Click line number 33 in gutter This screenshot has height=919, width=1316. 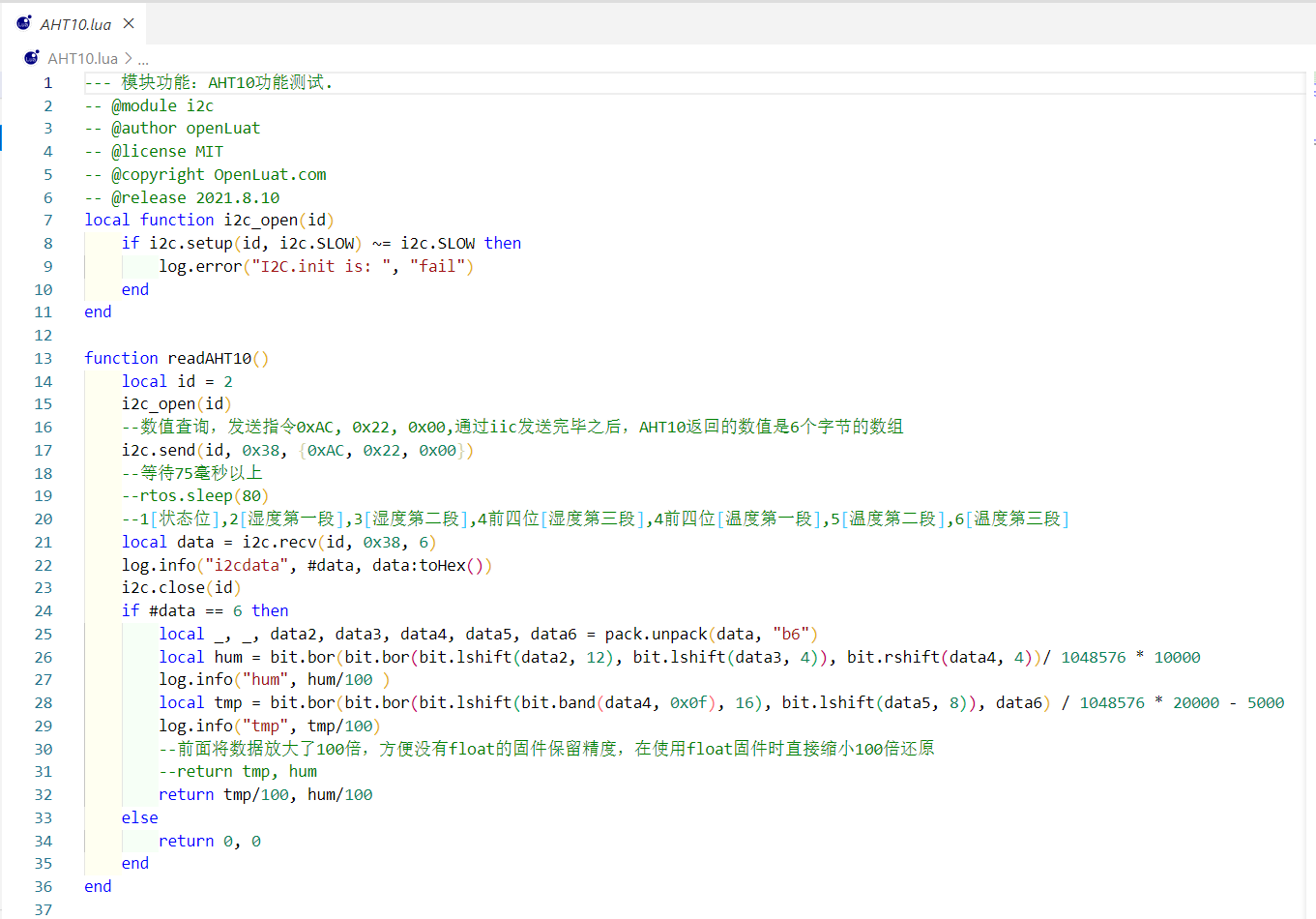pyautogui.click(x=43, y=817)
